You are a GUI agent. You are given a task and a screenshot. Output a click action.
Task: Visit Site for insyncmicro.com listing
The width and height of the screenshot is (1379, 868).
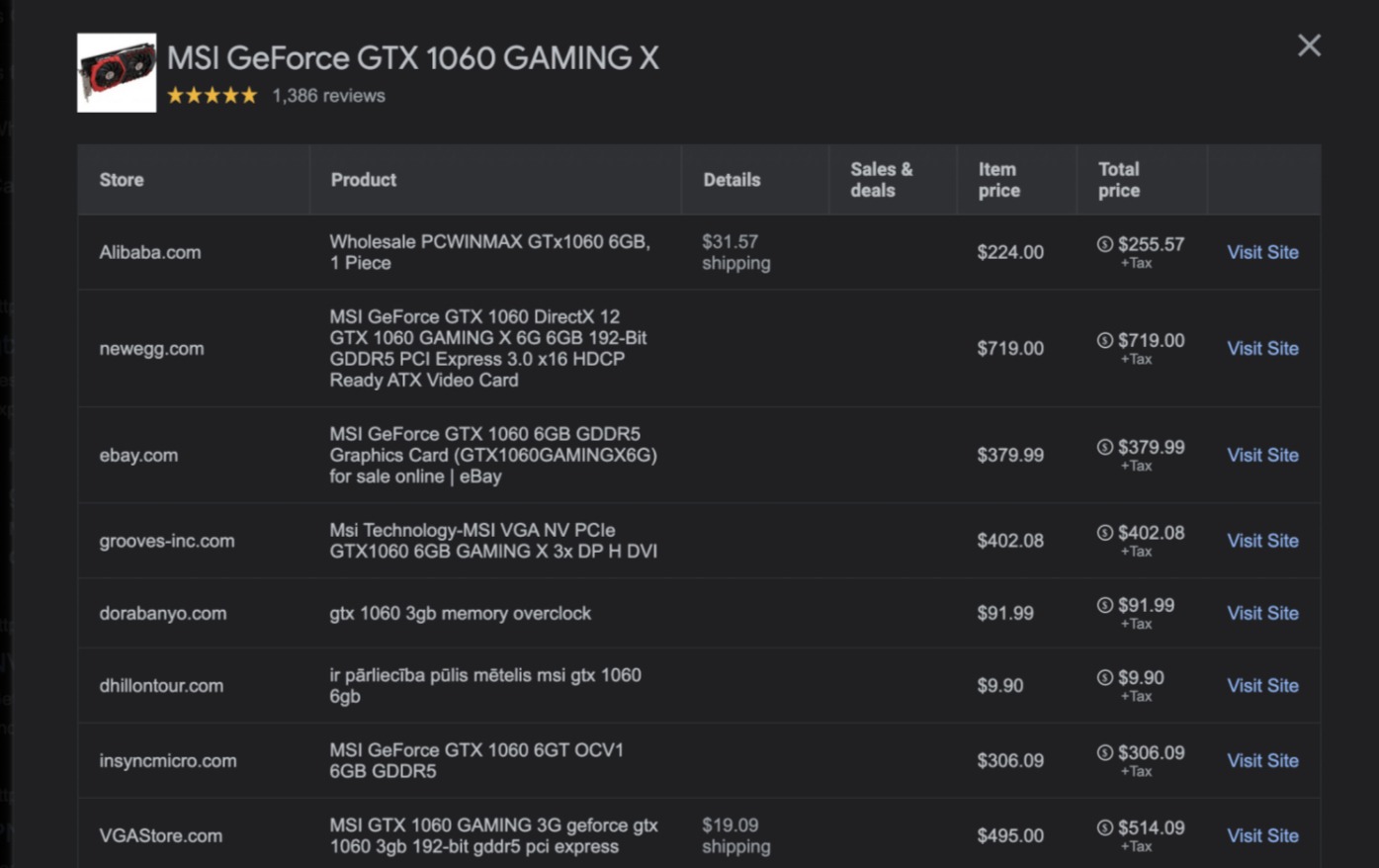[x=1262, y=760]
